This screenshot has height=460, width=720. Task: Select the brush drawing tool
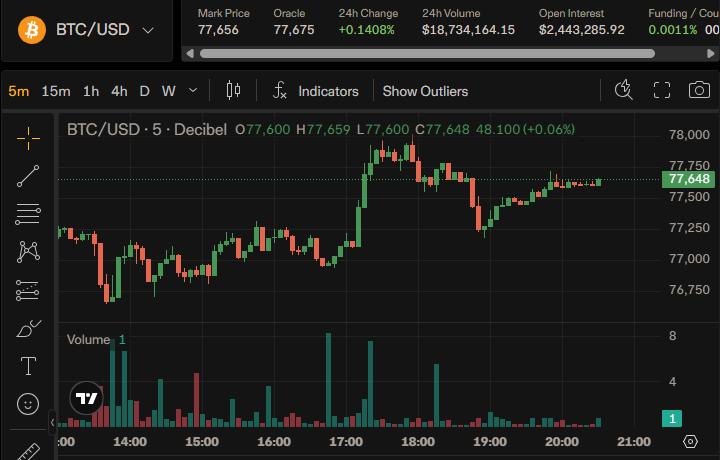(x=28, y=328)
